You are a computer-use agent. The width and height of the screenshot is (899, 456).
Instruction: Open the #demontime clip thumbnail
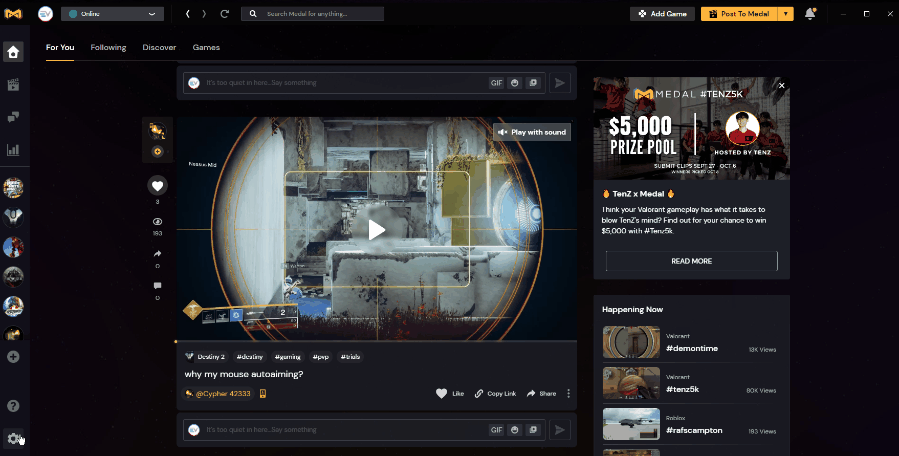631,342
